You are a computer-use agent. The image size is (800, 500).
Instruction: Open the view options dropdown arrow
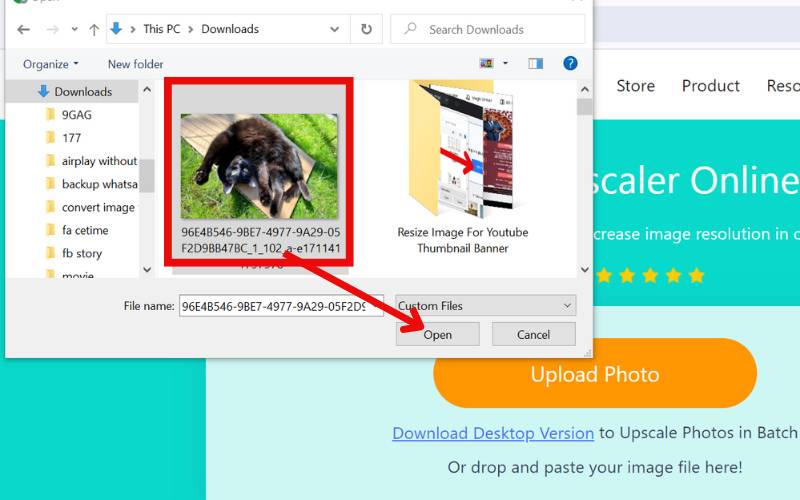click(x=506, y=63)
